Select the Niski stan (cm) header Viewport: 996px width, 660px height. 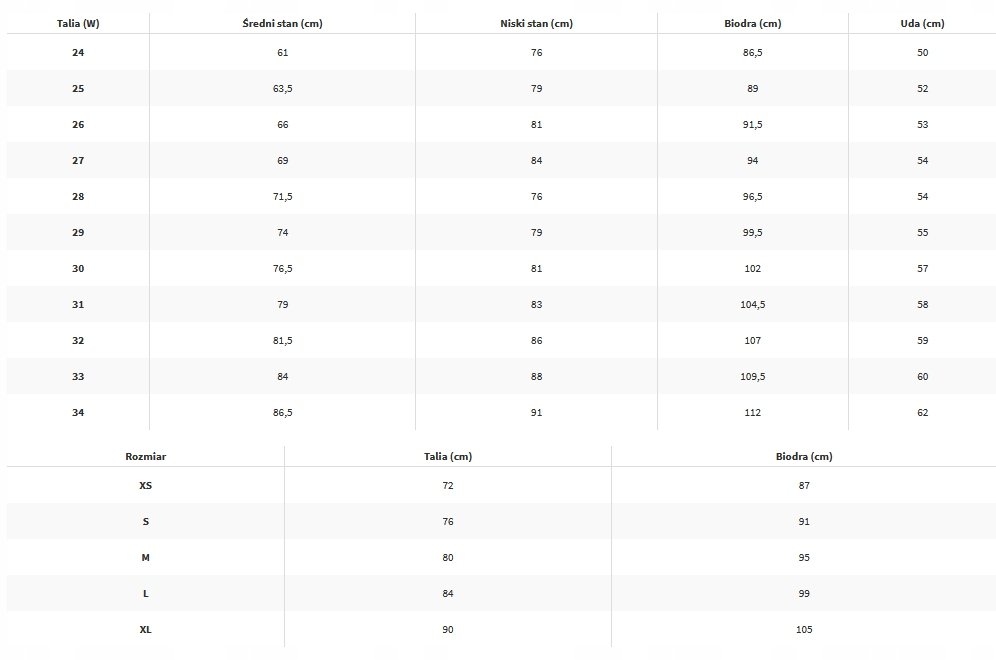pos(536,23)
